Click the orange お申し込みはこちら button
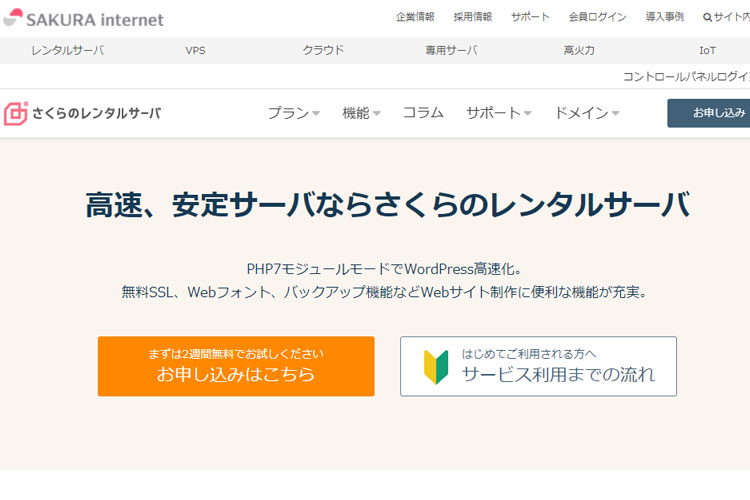This screenshot has height=500, width=750. point(236,366)
